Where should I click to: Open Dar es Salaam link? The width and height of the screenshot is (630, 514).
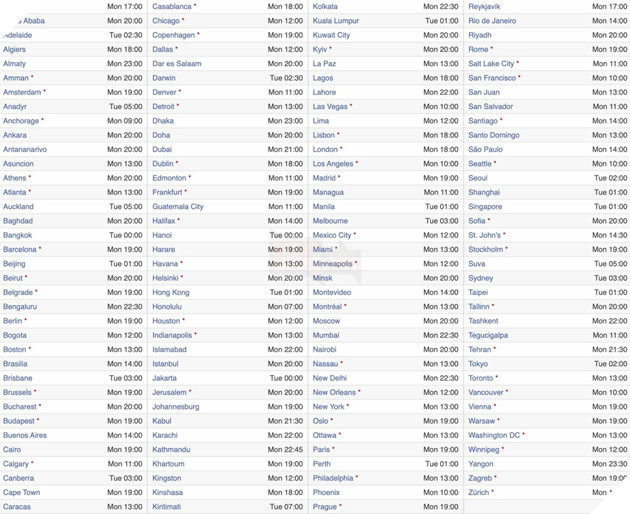tap(176, 63)
